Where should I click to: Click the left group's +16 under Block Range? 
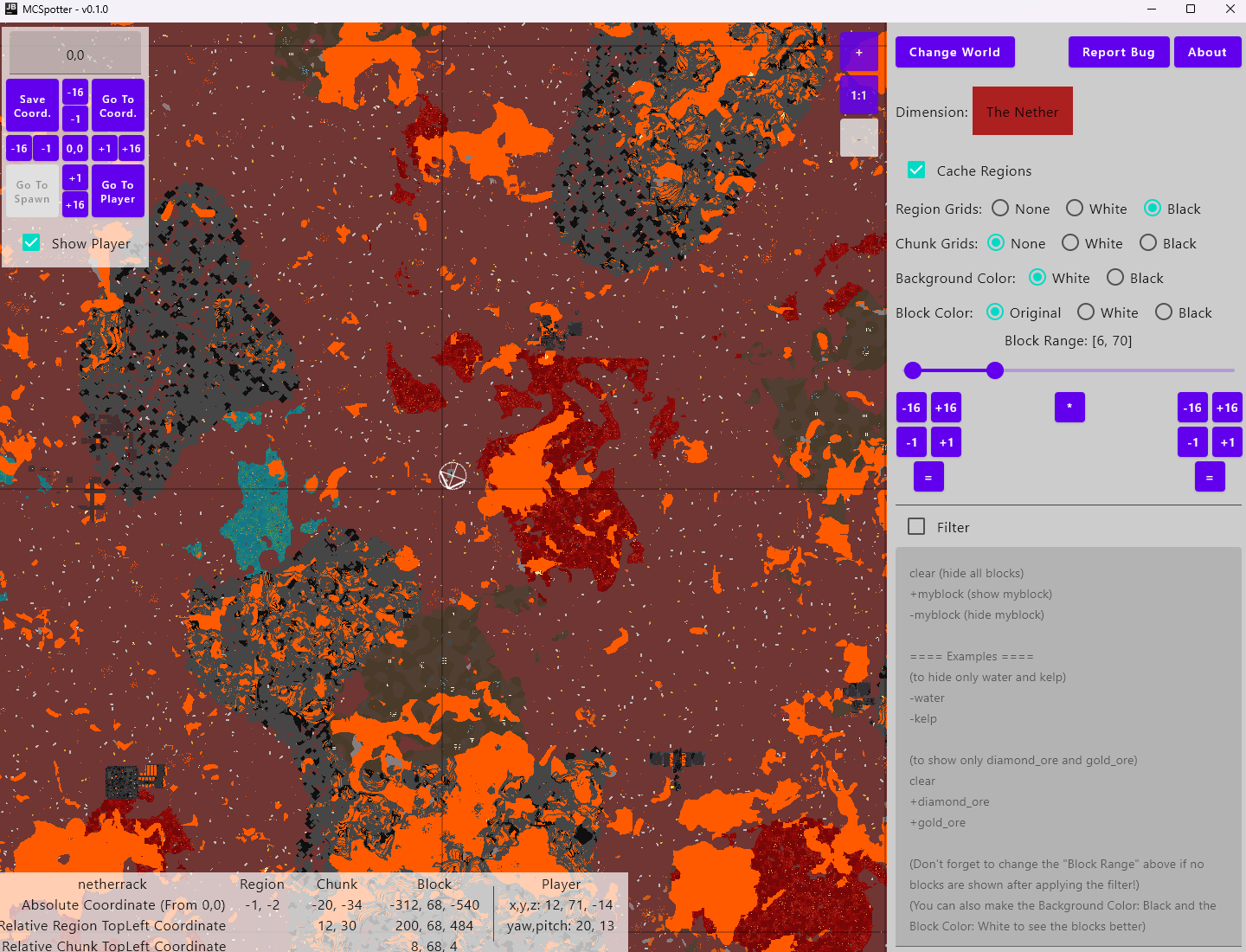(x=946, y=408)
